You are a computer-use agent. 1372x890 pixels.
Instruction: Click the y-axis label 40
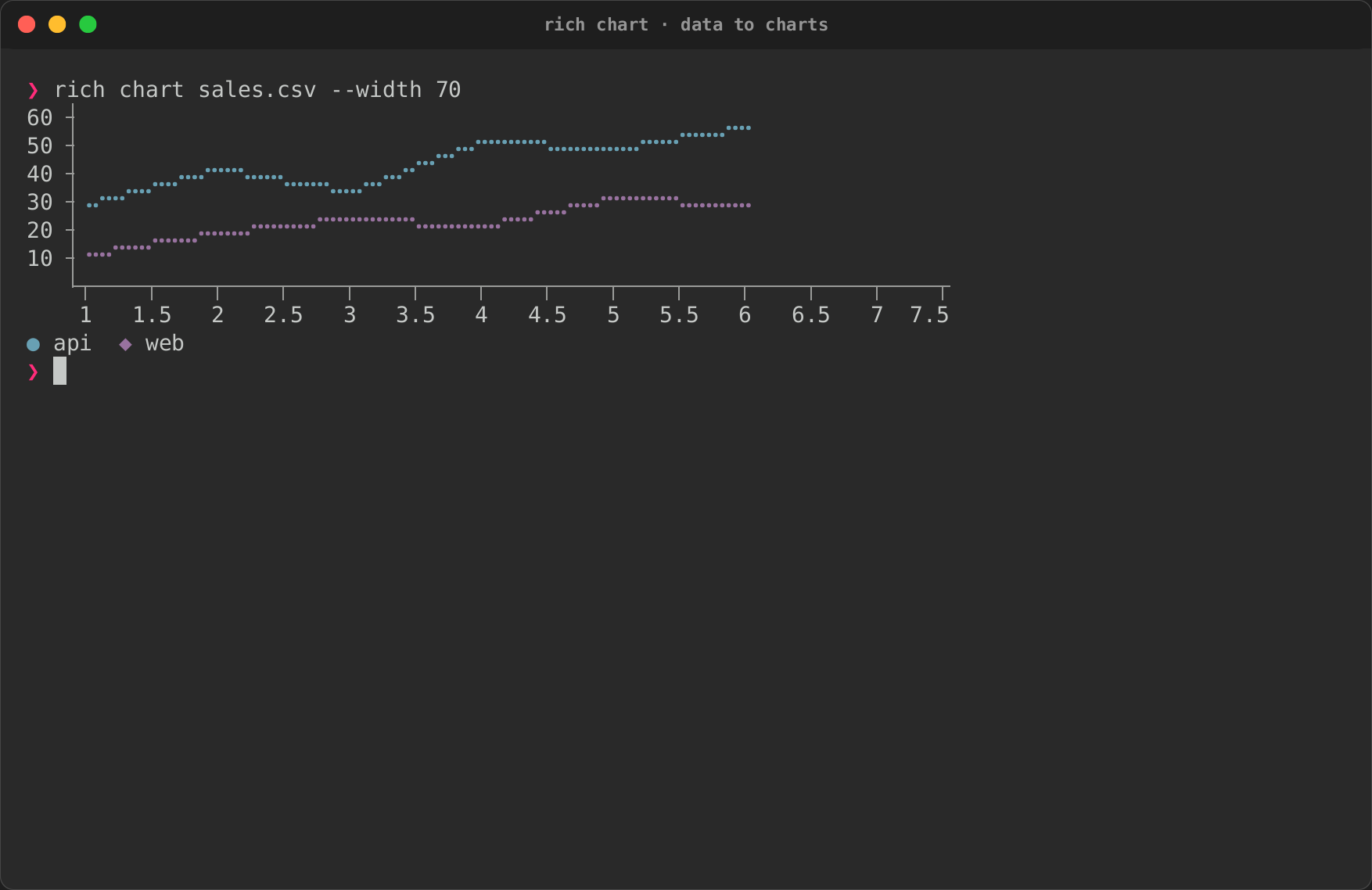tap(40, 174)
